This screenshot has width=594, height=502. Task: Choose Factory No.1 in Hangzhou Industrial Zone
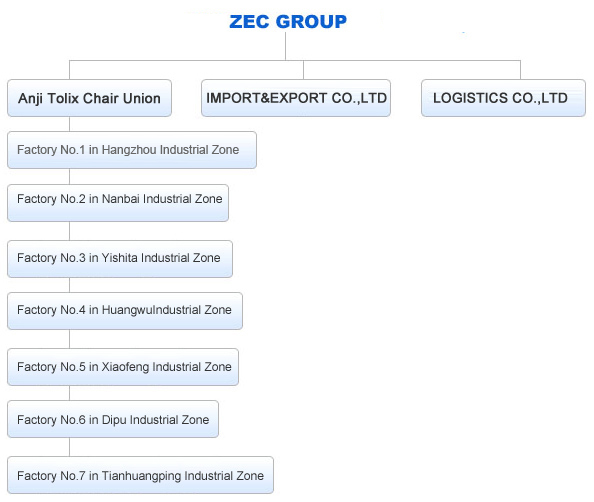[132, 150]
